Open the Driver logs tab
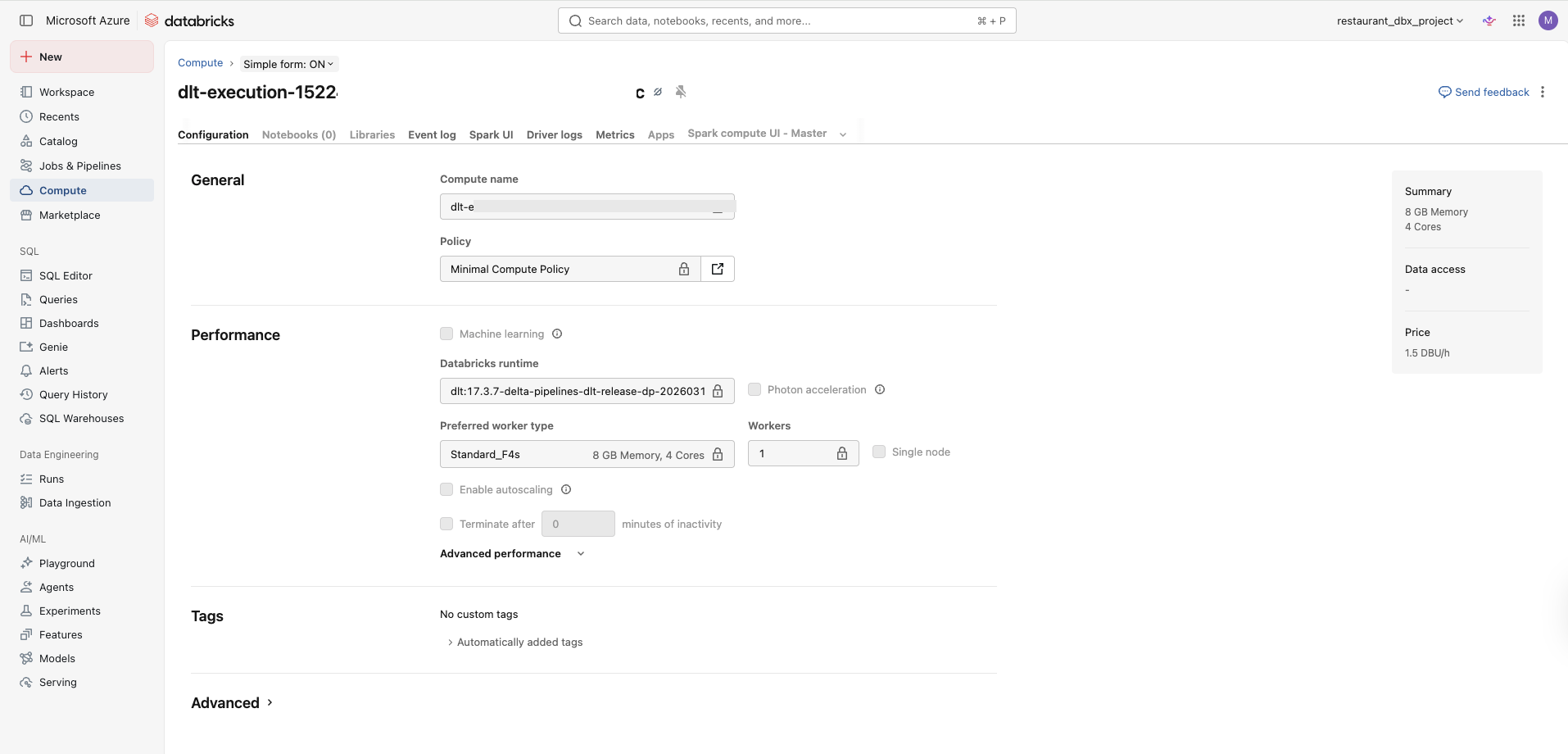 point(554,134)
